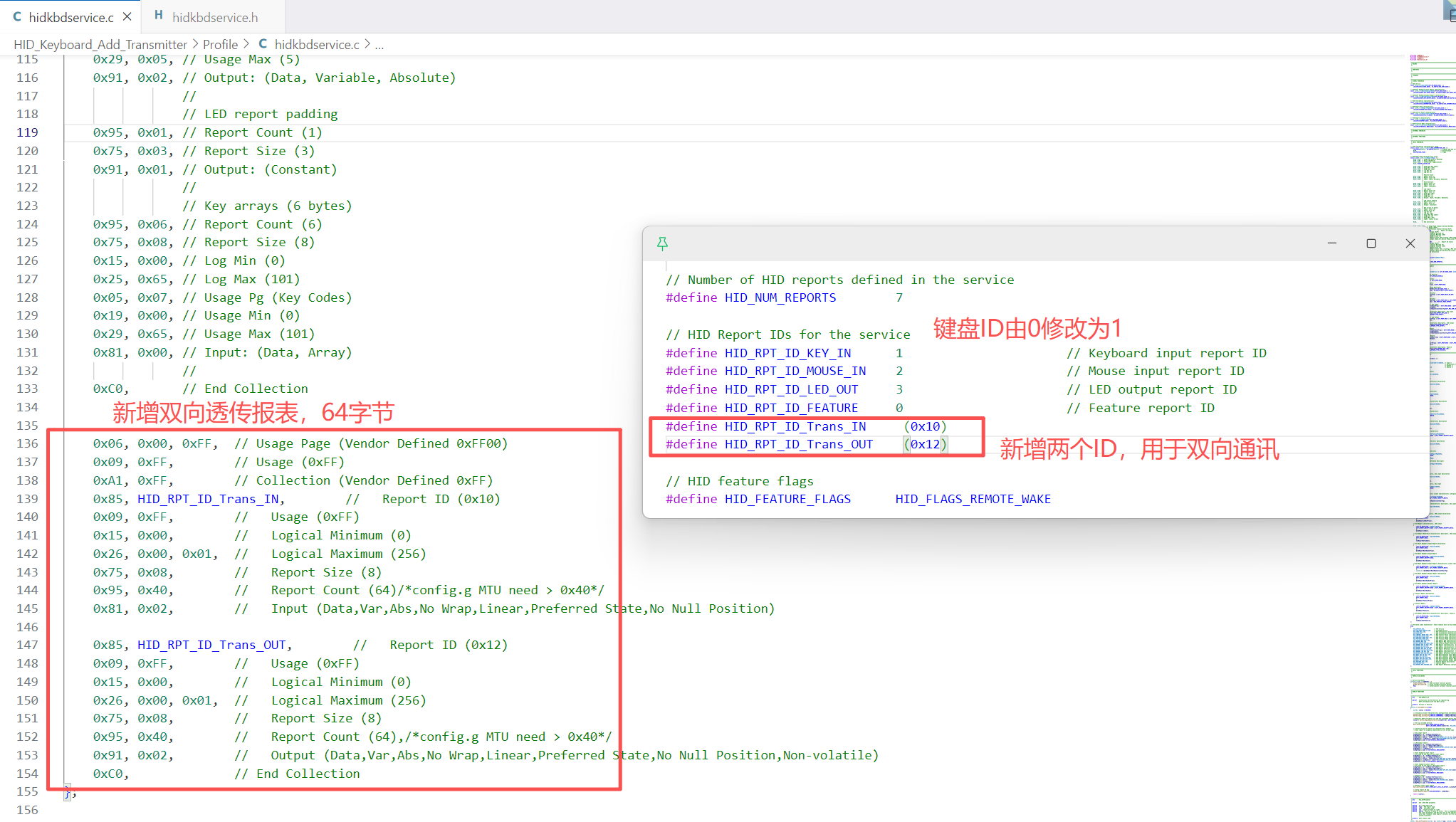Screen dimensions: 1456x822
Task: Open HID_Keyboard_Add_Transmitter breadcrumb folder
Action: pyautogui.click(x=100, y=44)
